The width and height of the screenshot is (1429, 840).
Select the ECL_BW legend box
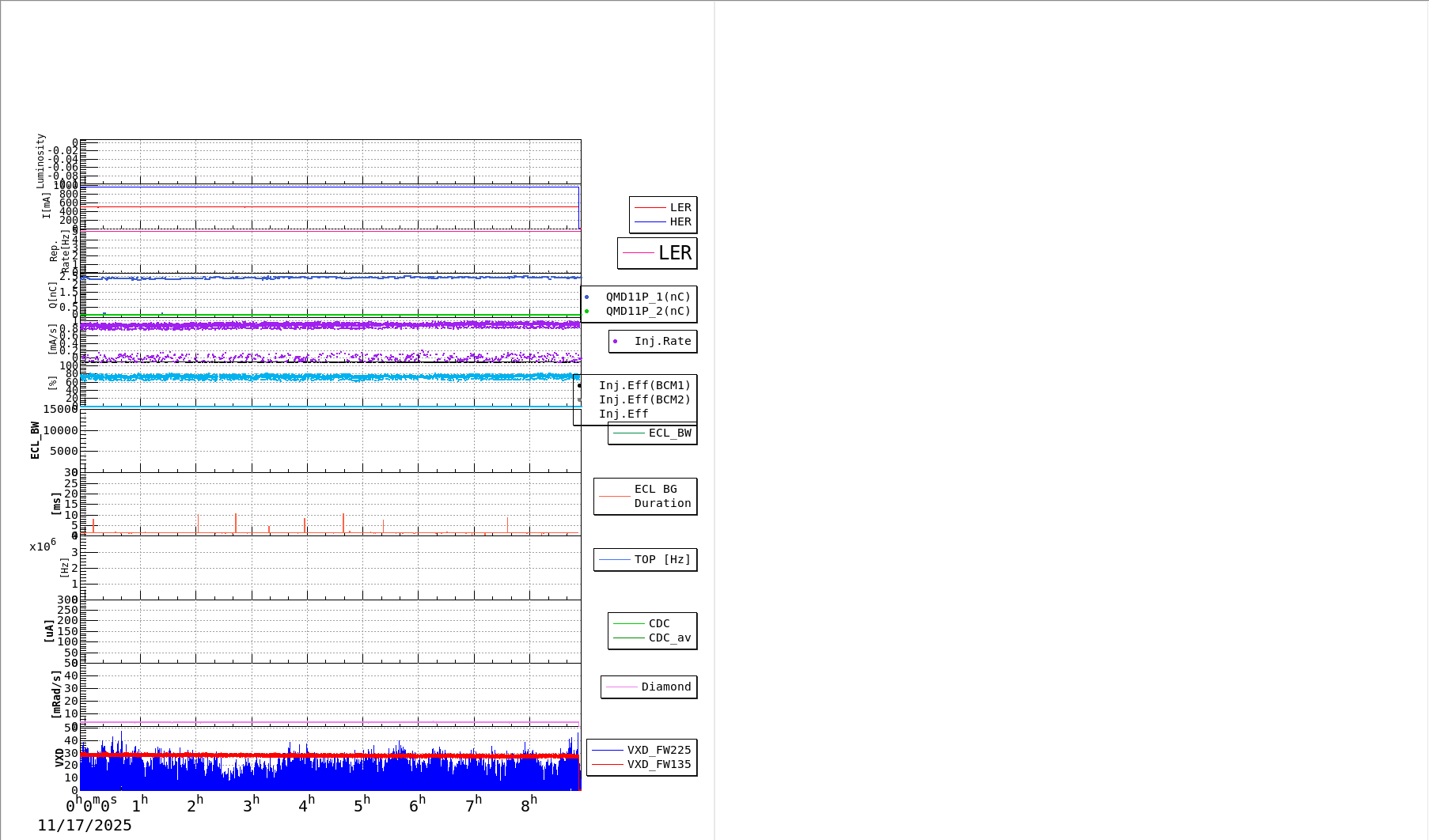click(653, 433)
